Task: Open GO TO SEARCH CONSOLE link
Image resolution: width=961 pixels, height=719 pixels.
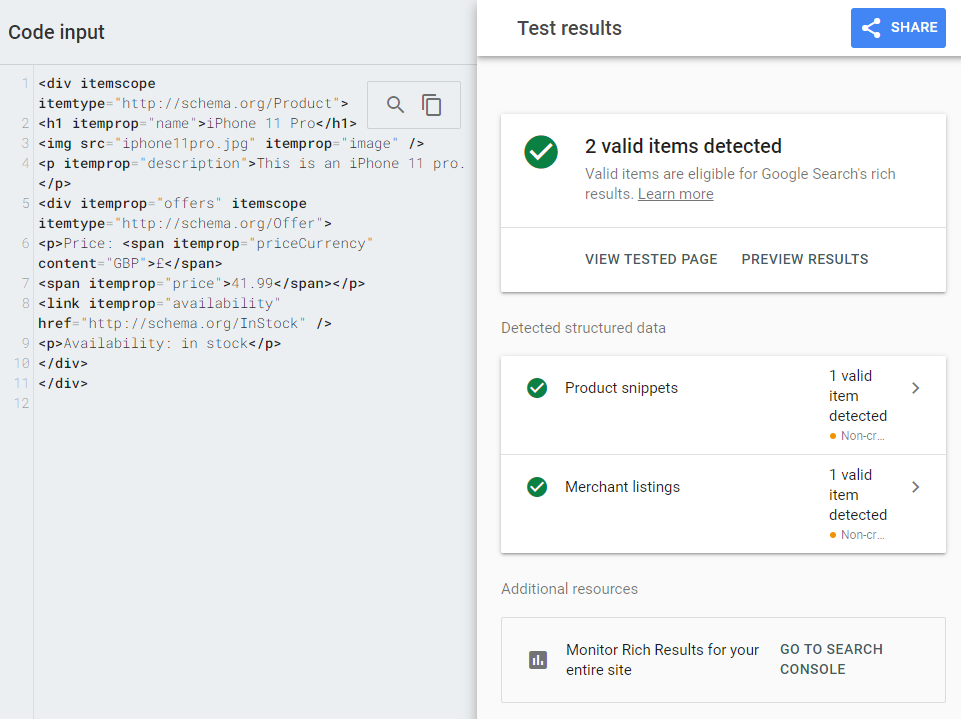Action: coord(831,659)
